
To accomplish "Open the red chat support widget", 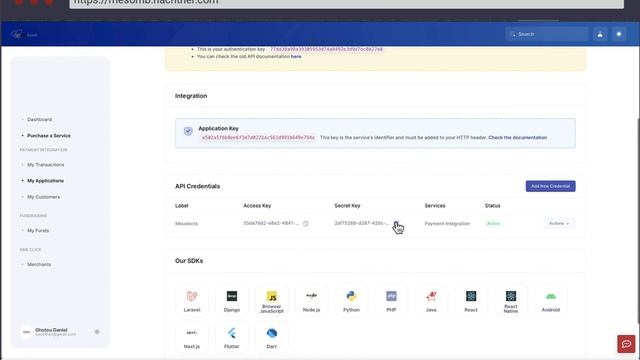I will click(626, 344).
